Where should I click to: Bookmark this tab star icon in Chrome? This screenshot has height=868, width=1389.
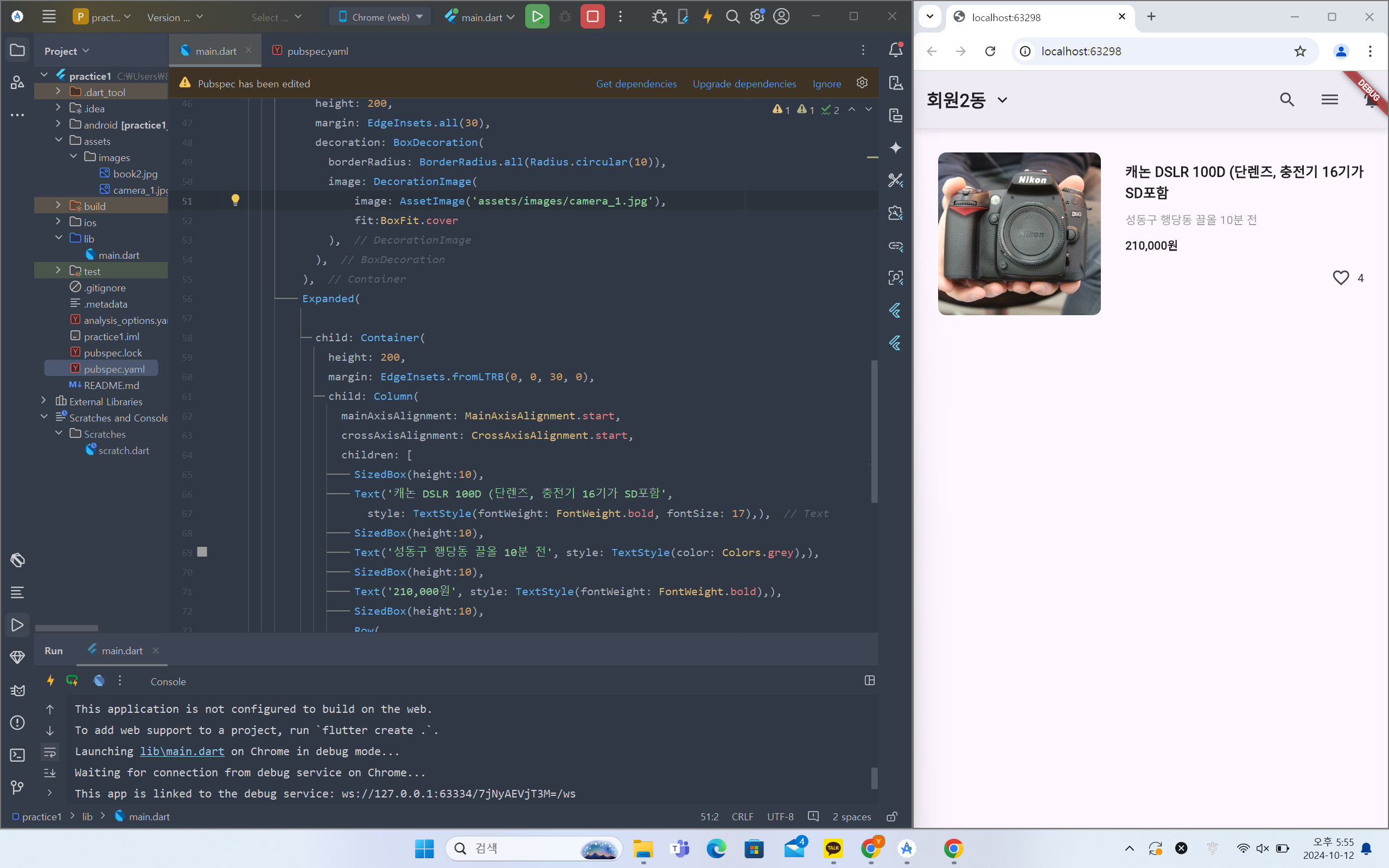pyautogui.click(x=1300, y=51)
